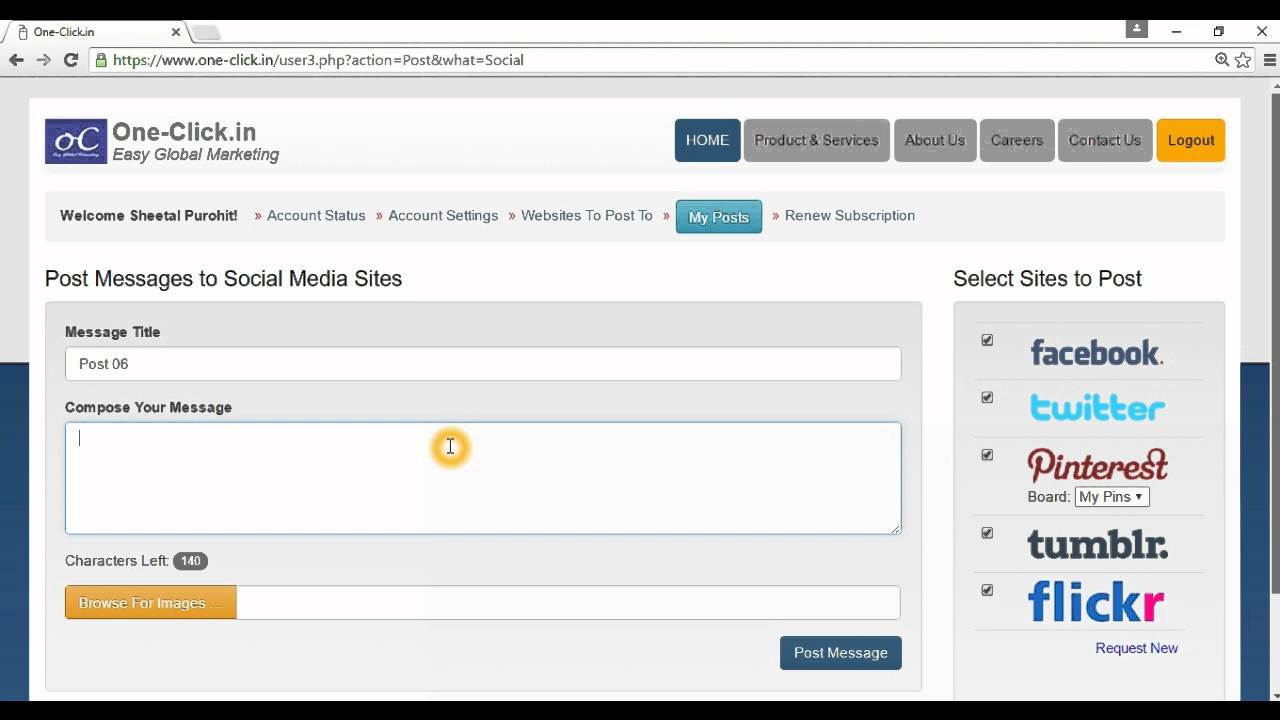Open a new browser tab
The width and height of the screenshot is (1280, 720).
pos(205,33)
